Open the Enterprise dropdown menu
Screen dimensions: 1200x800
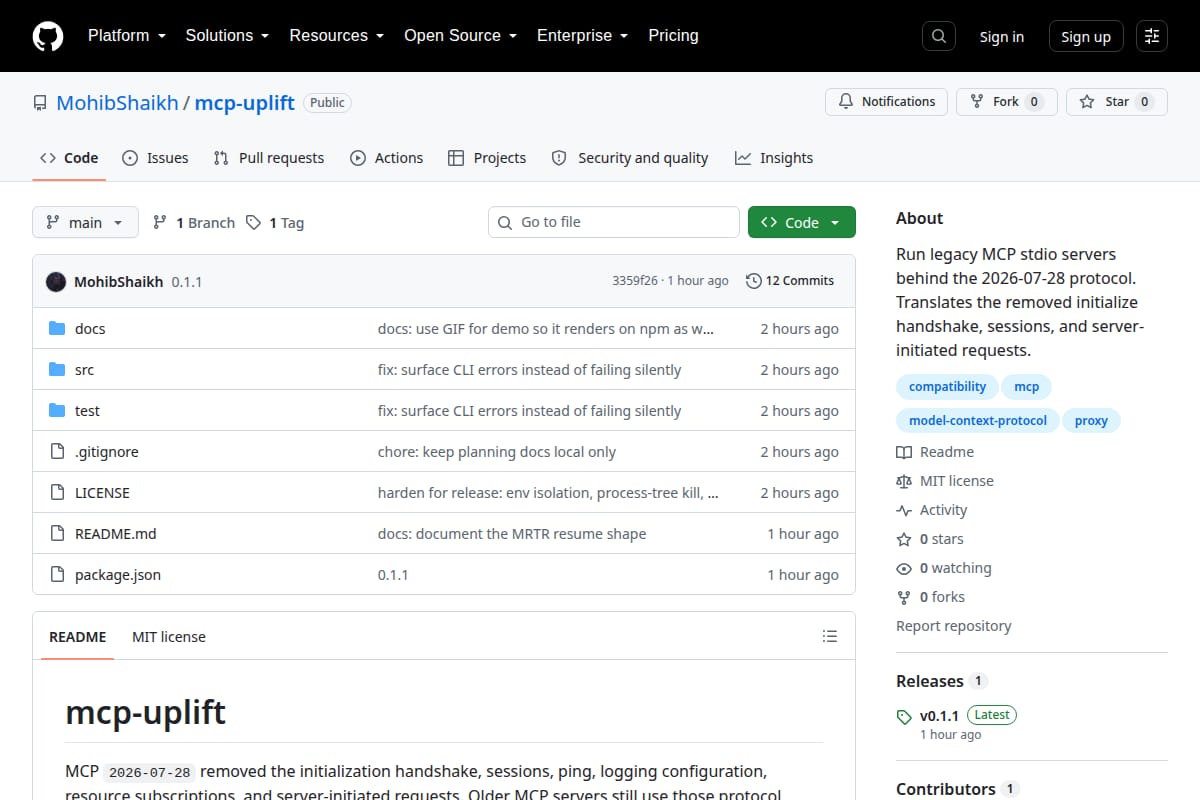click(582, 36)
